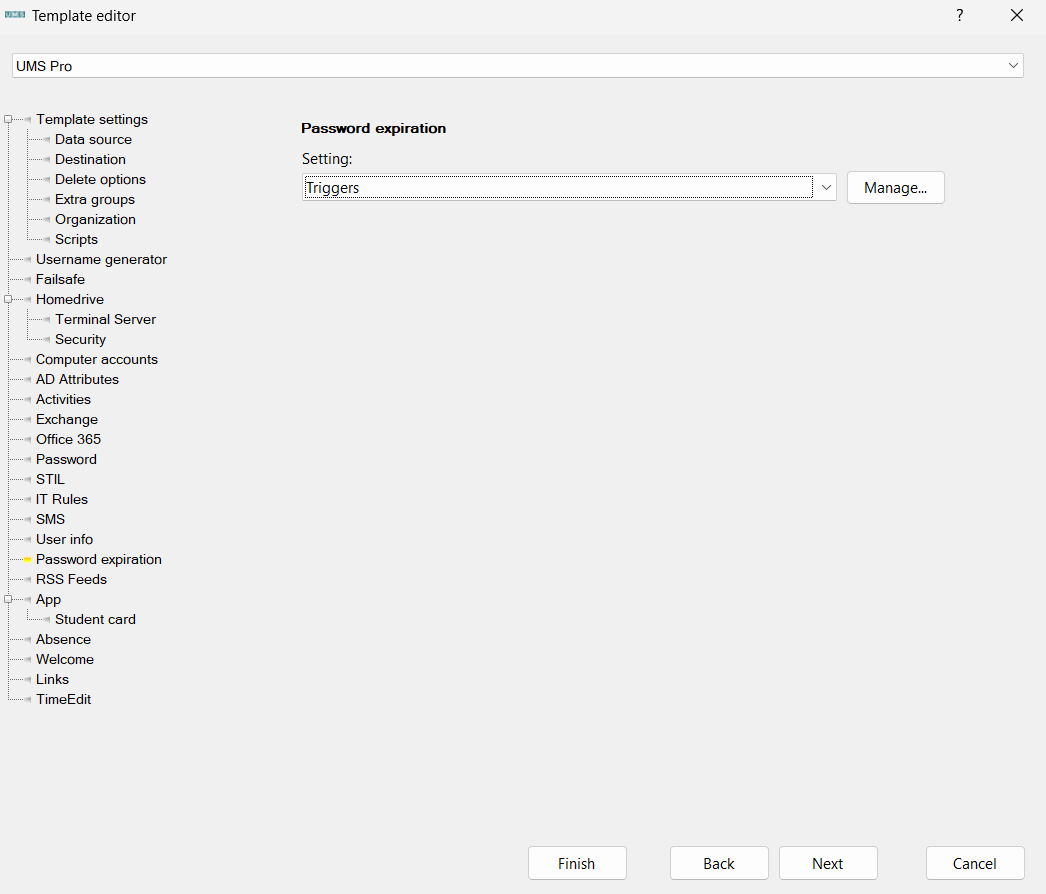This screenshot has width=1046, height=894.
Task: Select Data source in the tree
Action: 93,140
